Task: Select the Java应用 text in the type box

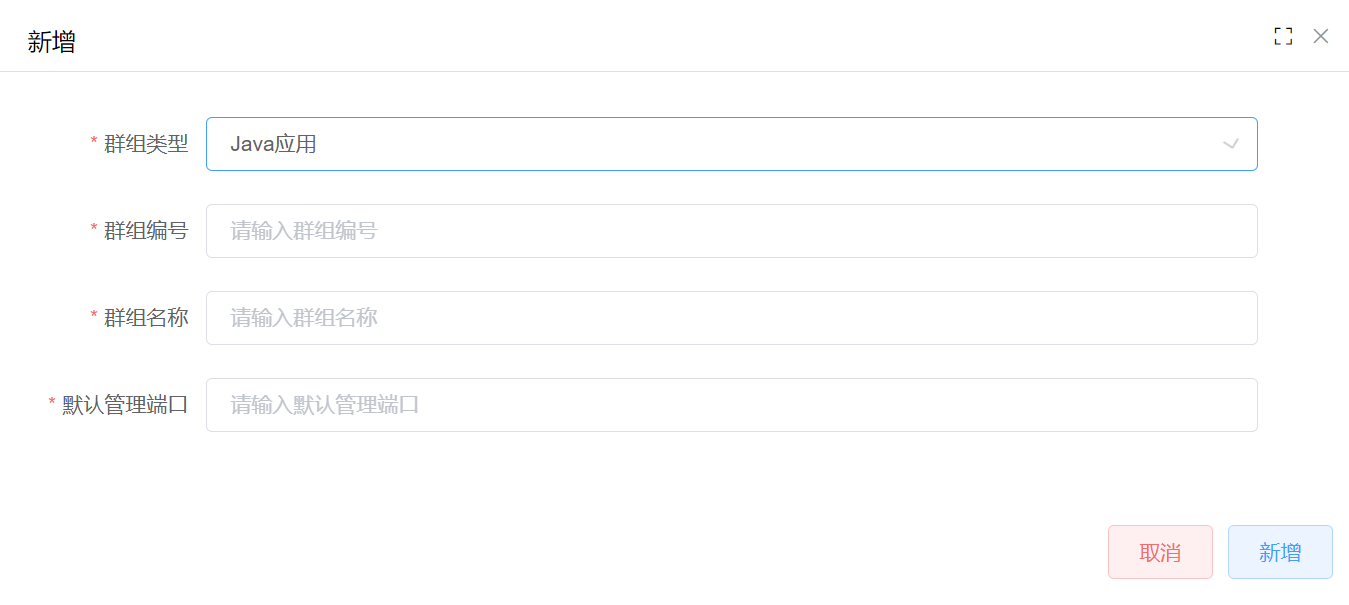Action: click(x=273, y=144)
